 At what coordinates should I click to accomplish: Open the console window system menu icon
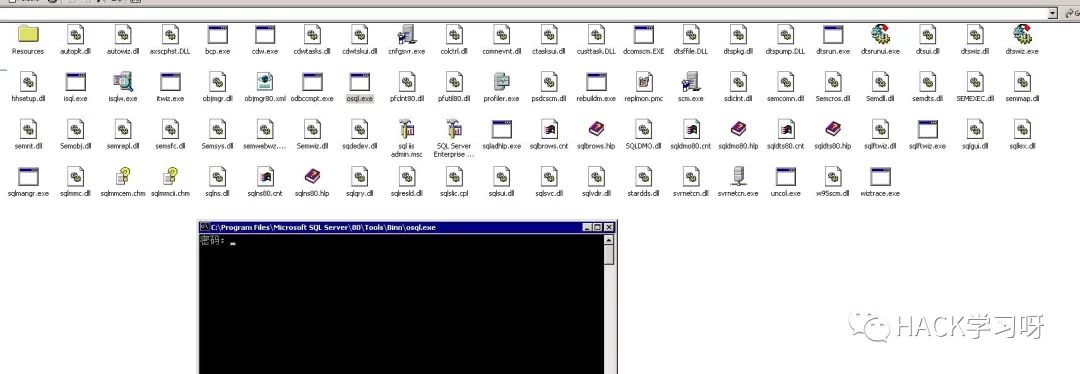pos(205,227)
